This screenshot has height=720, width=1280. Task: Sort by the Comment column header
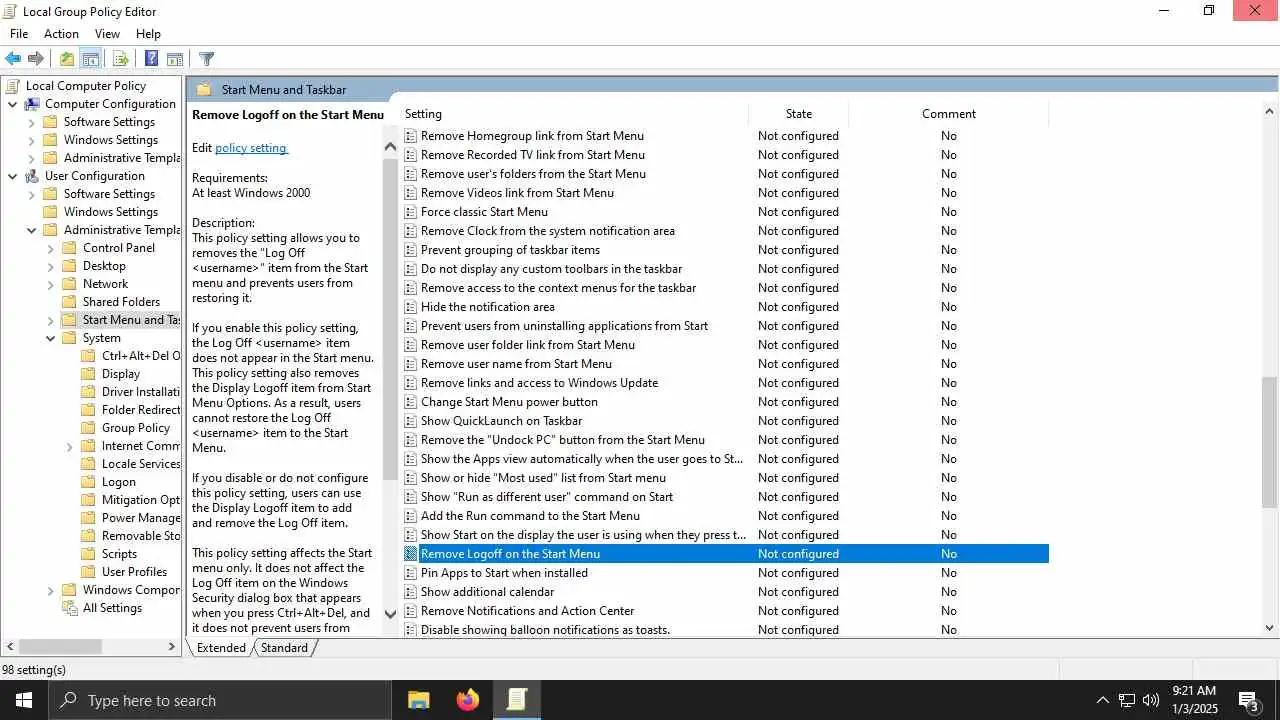(949, 114)
